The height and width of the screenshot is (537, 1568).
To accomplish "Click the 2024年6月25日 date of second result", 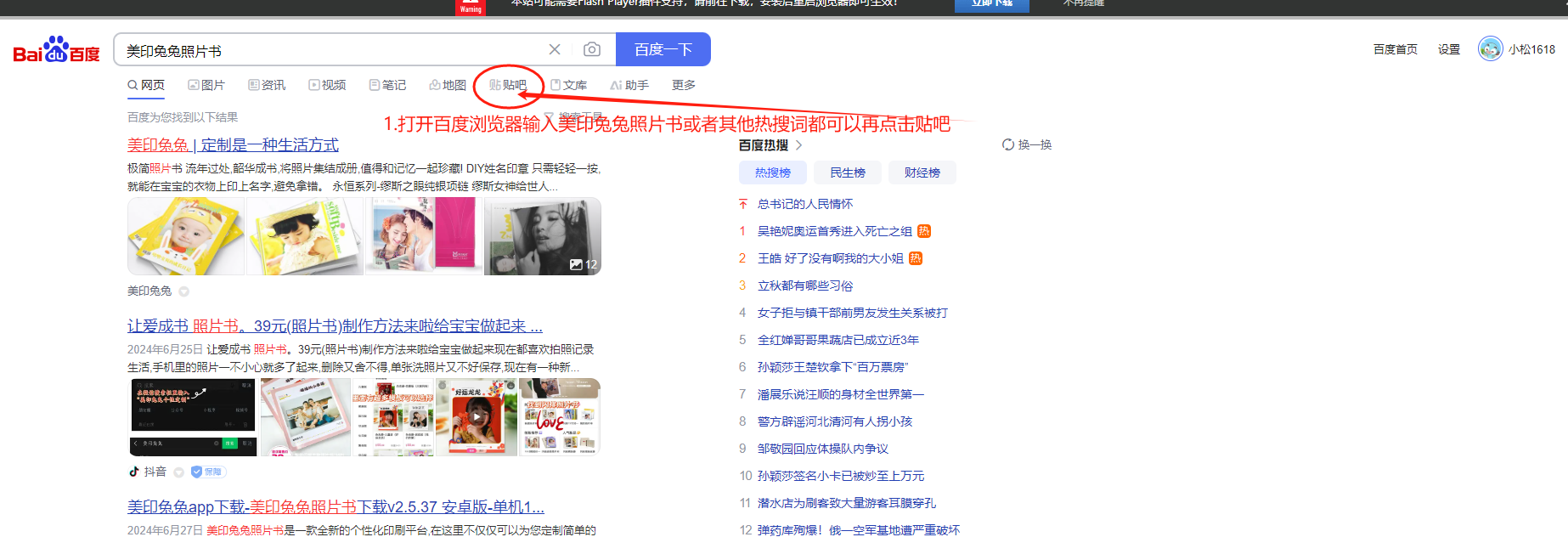I will (x=165, y=349).
